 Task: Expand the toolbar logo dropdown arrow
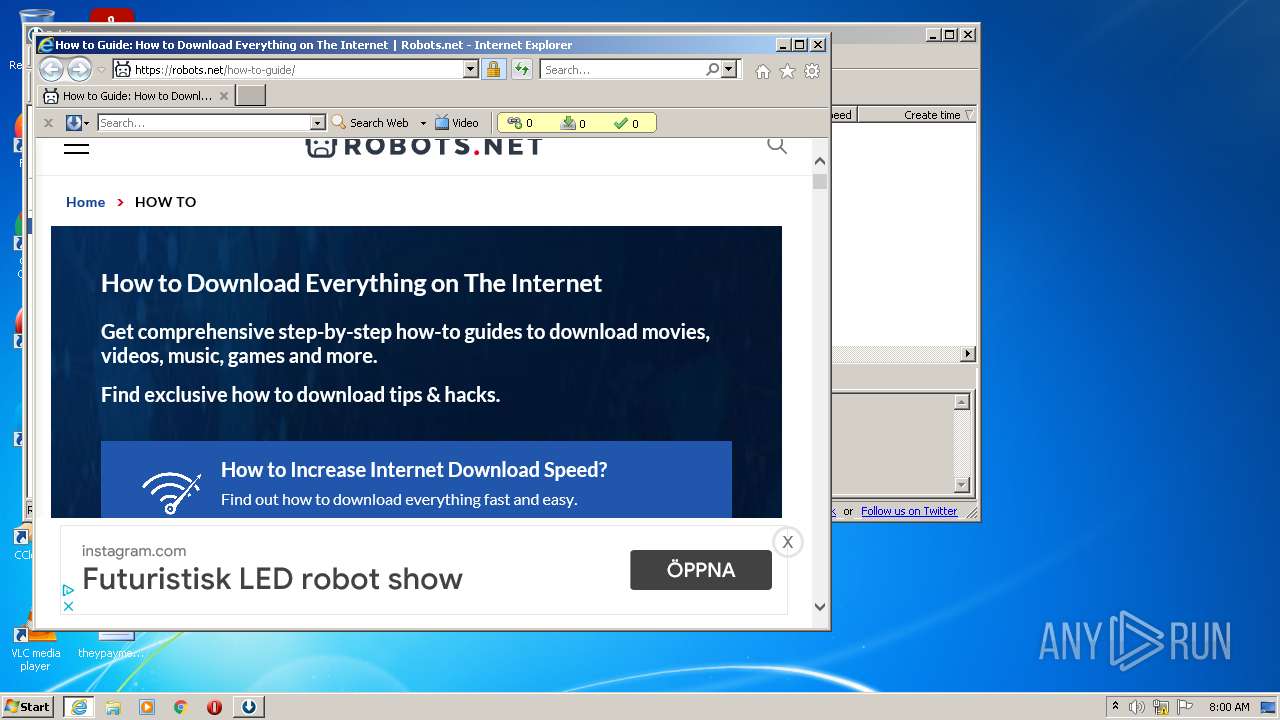pos(87,123)
